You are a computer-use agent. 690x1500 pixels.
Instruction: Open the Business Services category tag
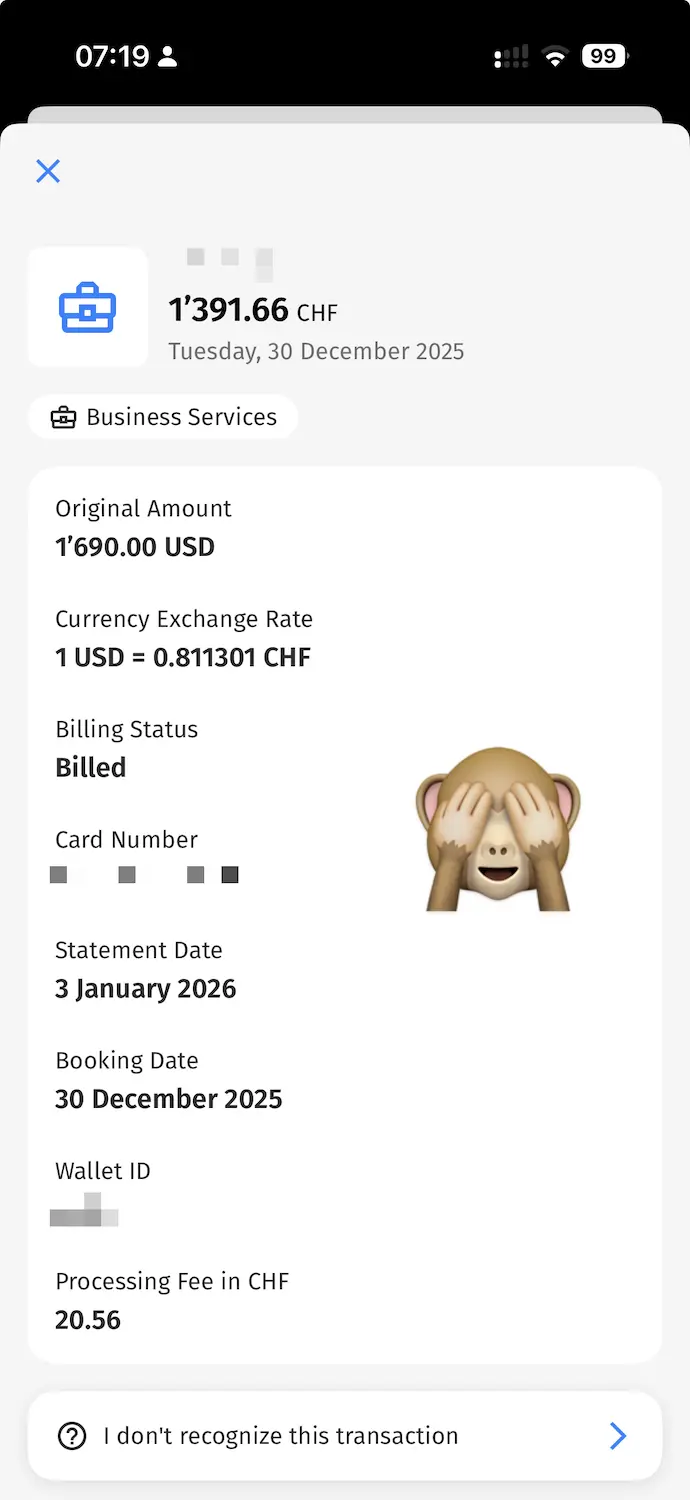[x=163, y=417]
